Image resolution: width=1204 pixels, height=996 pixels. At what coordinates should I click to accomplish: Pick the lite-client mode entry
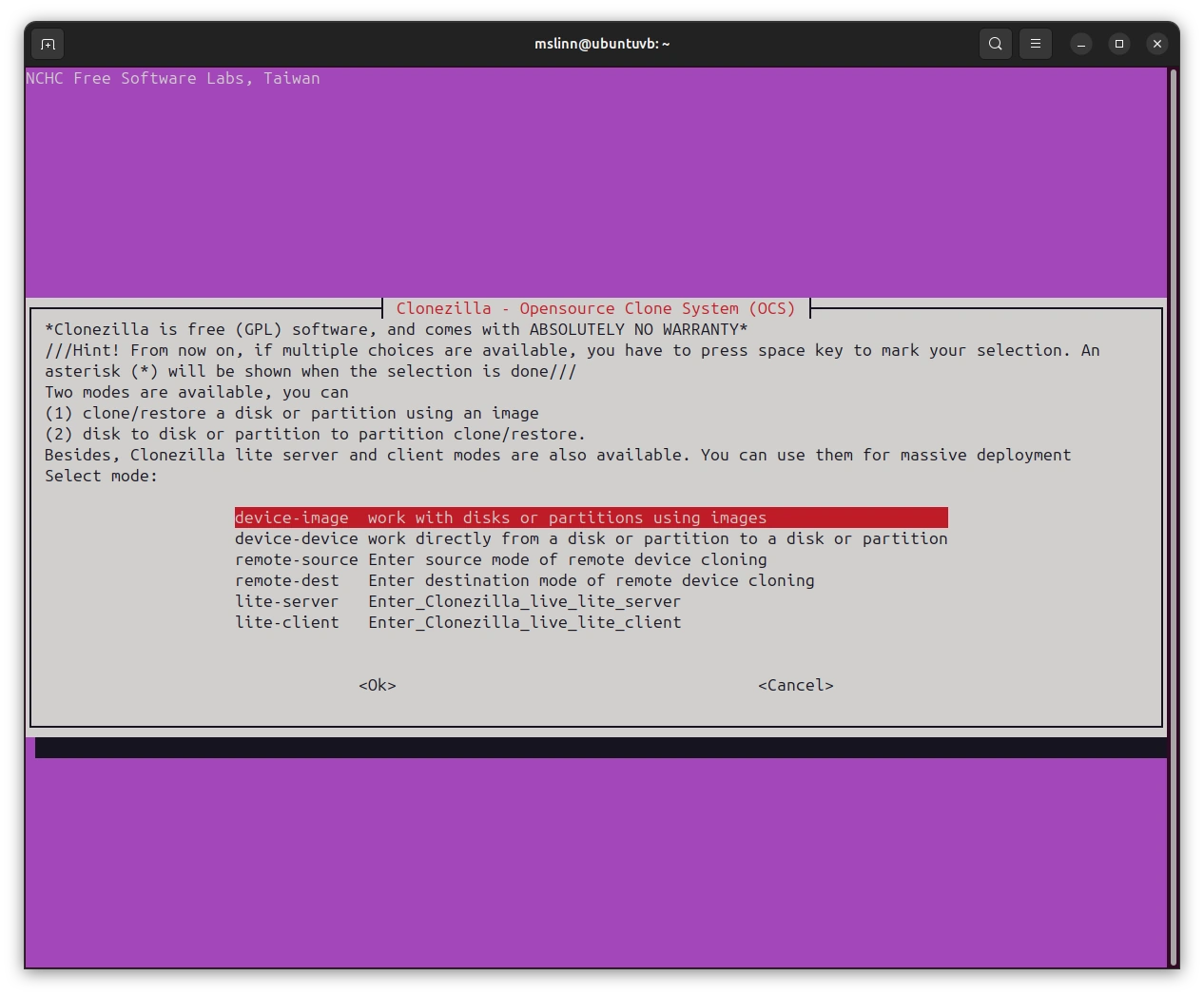456,622
